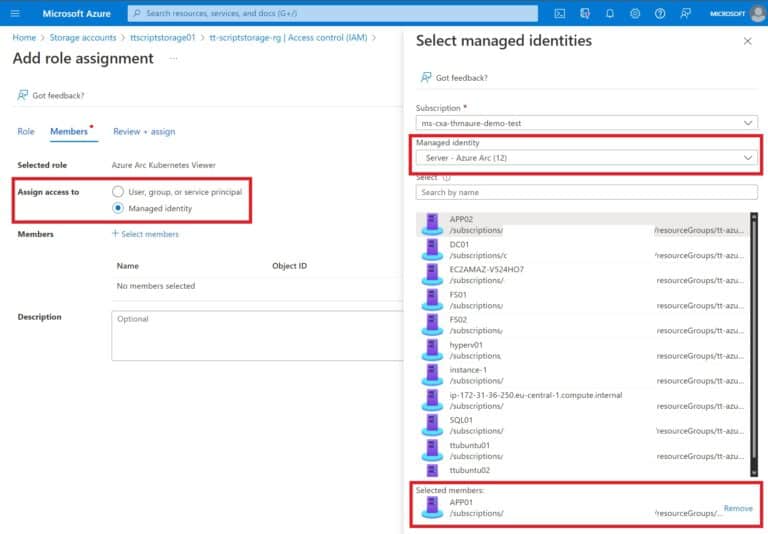The image size is (768, 534).
Task: Click Got feedback? in the right panel
Action: pyautogui.click(x=461, y=78)
